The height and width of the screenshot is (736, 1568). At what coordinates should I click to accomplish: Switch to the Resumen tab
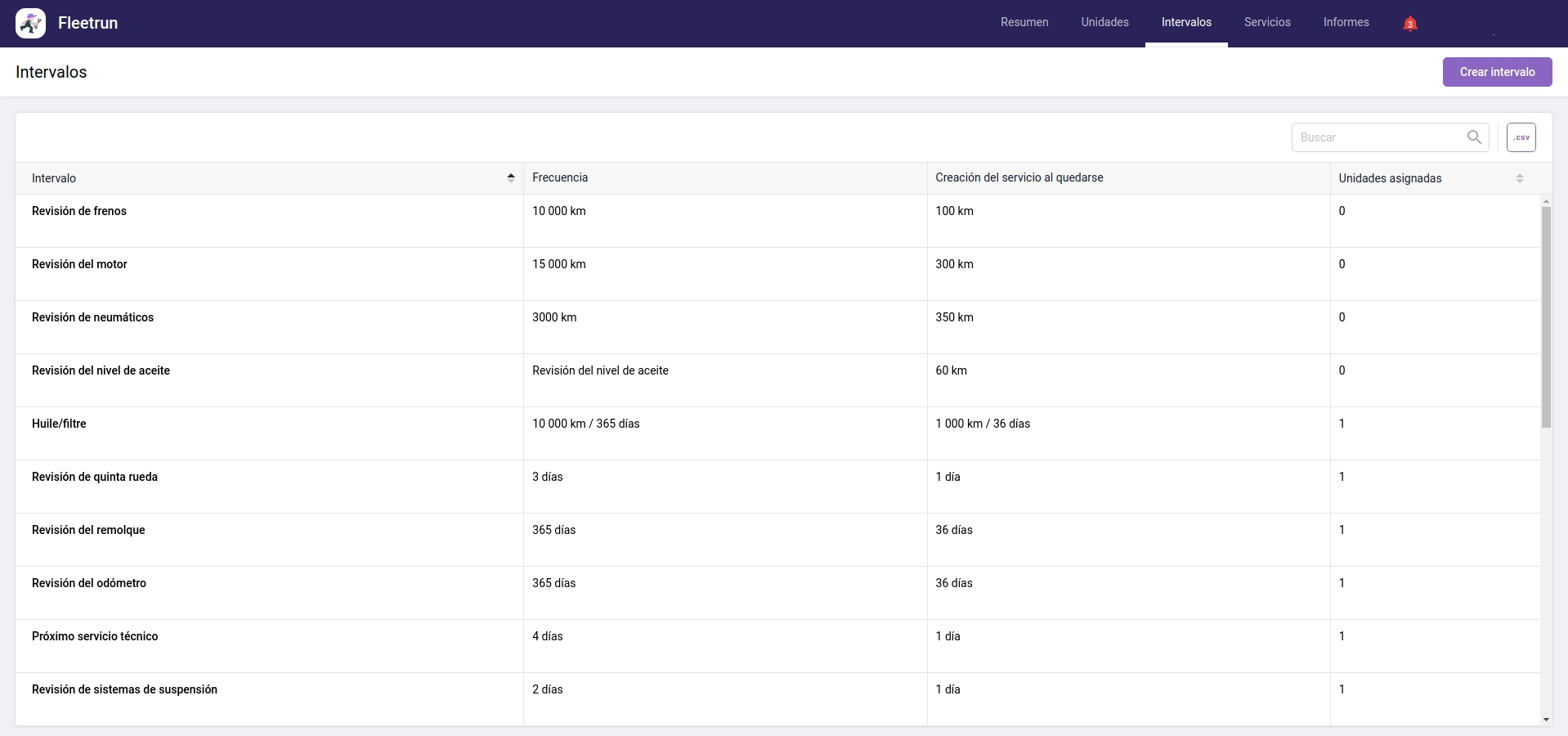click(x=1024, y=23)
